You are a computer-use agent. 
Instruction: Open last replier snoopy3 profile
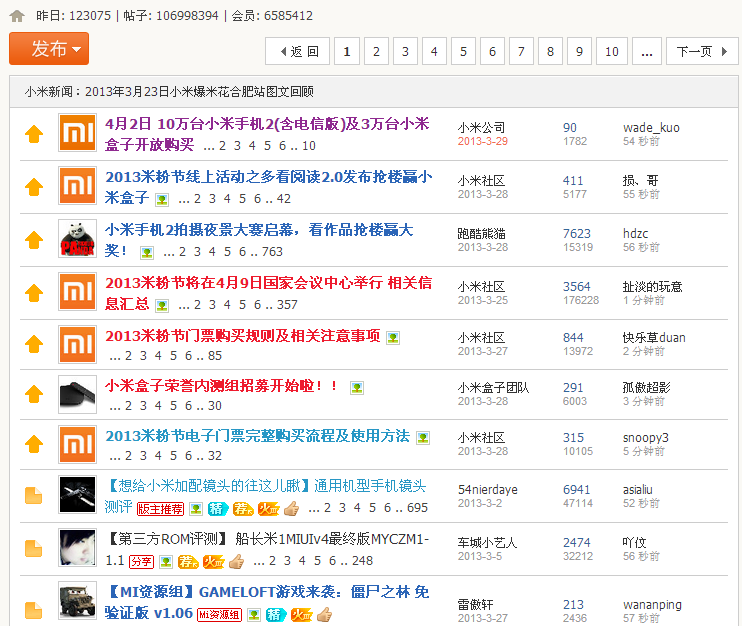click(645, 438)
